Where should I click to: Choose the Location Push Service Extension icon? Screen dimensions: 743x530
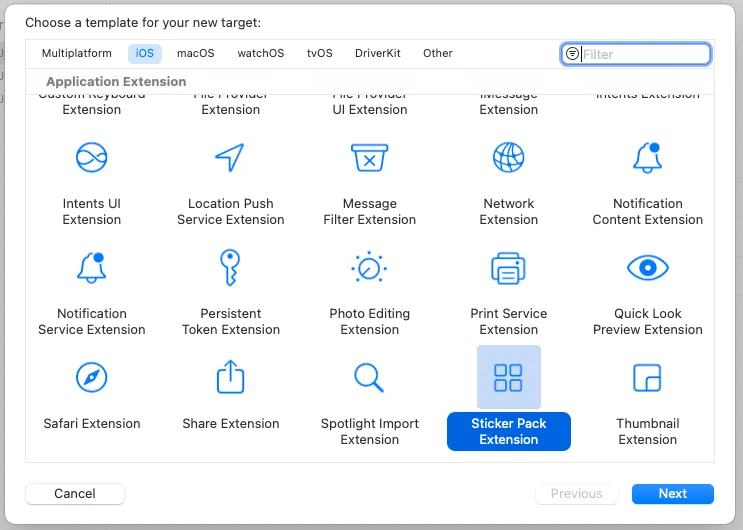230,157
